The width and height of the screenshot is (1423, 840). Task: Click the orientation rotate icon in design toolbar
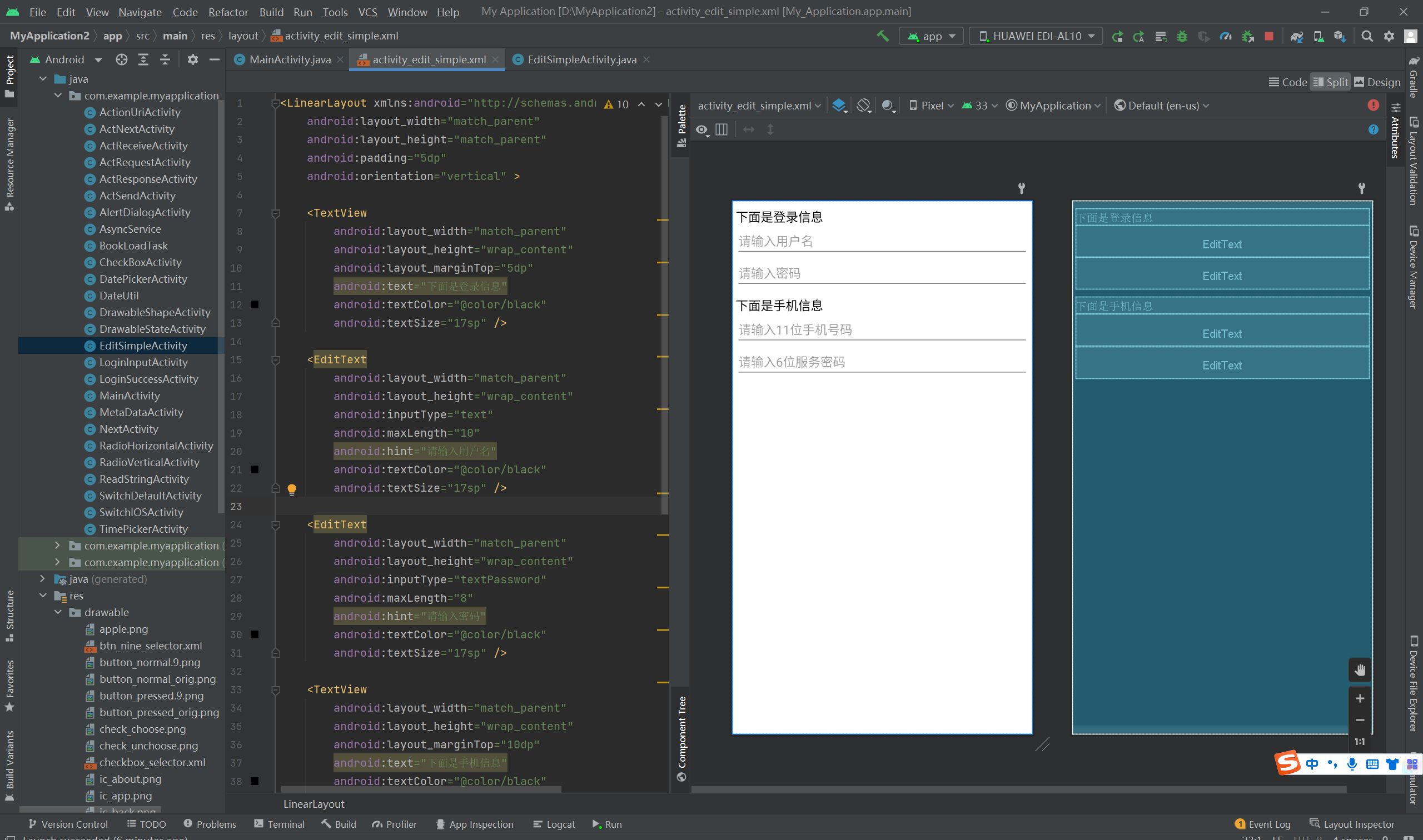[x=863, y=106]
